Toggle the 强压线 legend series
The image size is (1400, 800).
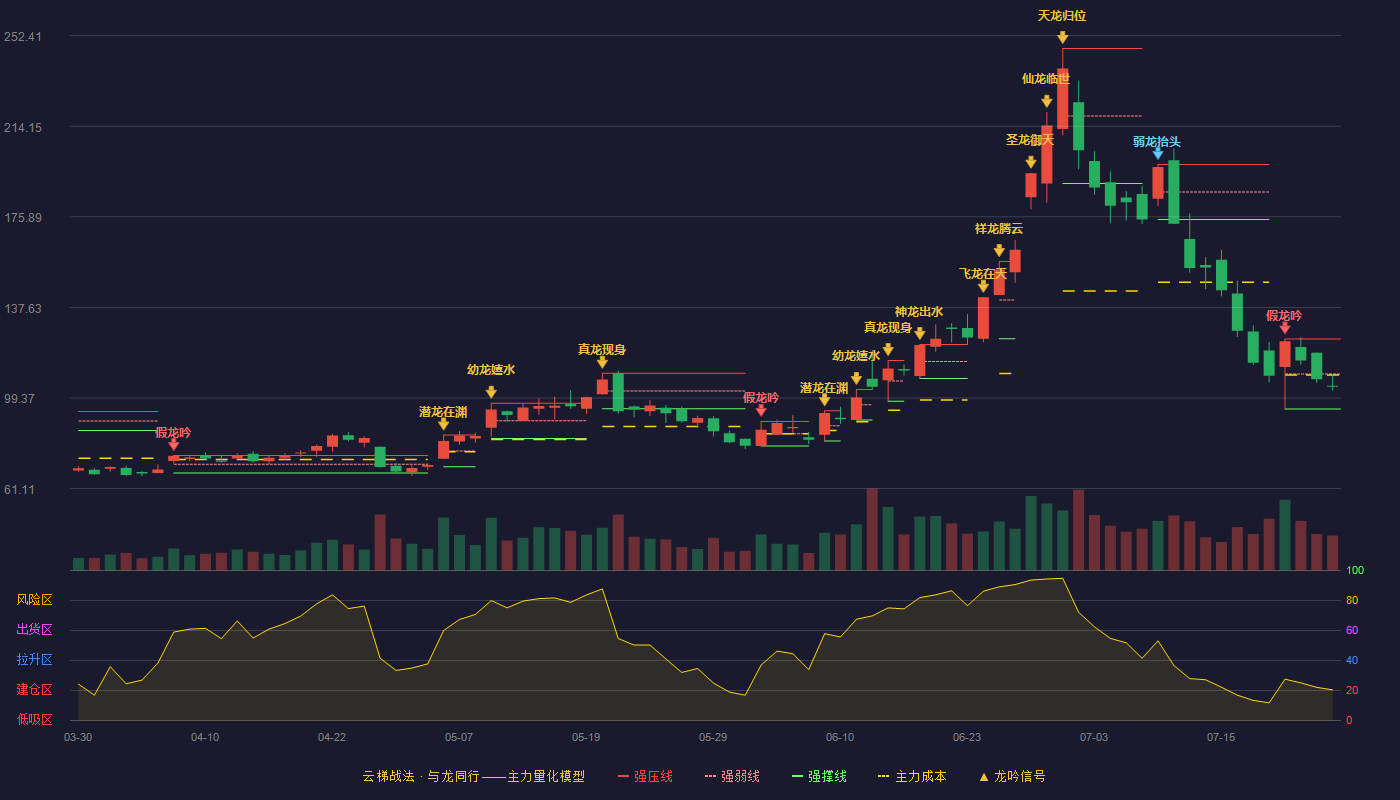click(x=645, y=776)
